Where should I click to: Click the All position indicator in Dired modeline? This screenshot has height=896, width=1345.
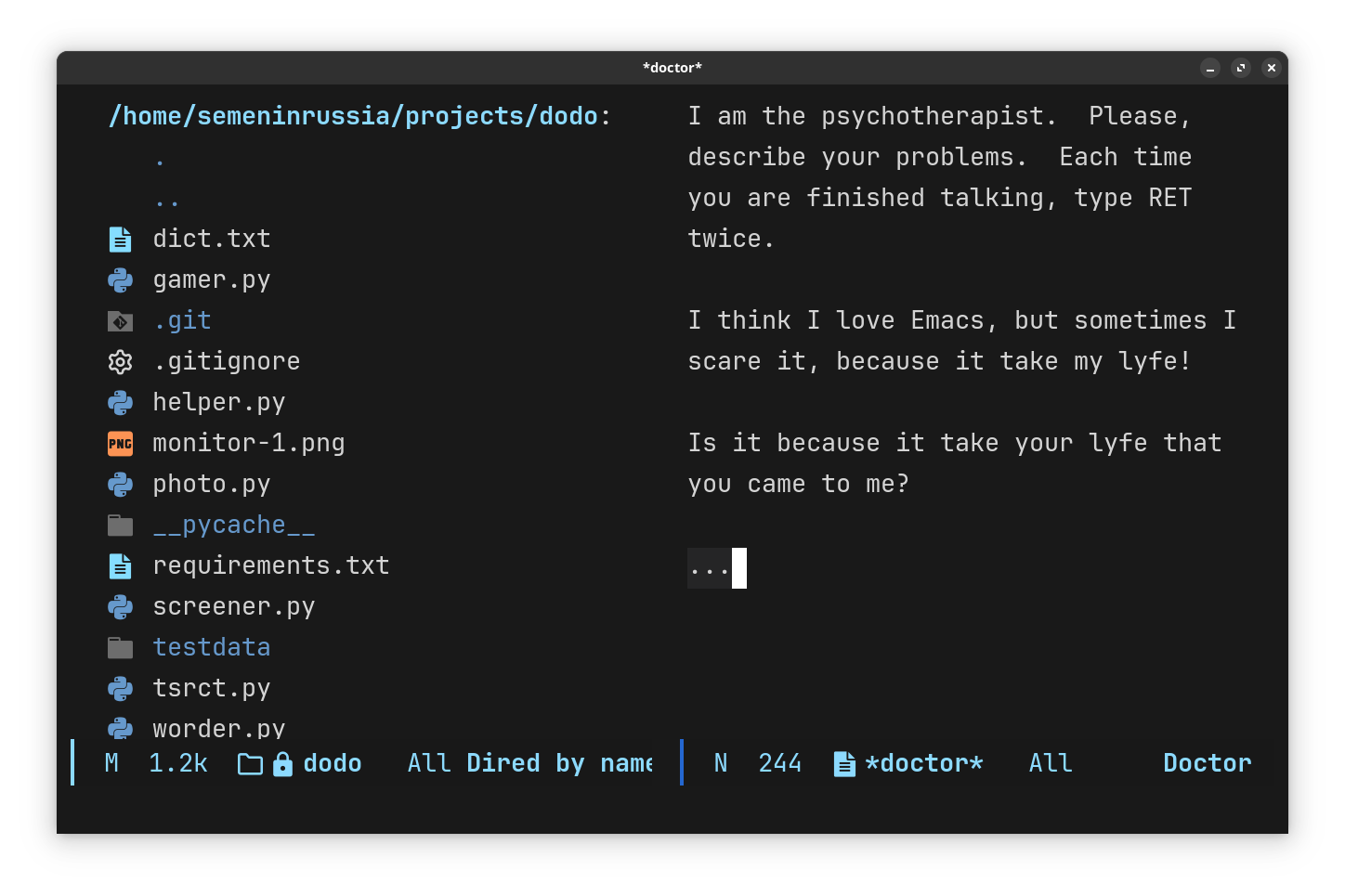(429, 764)
